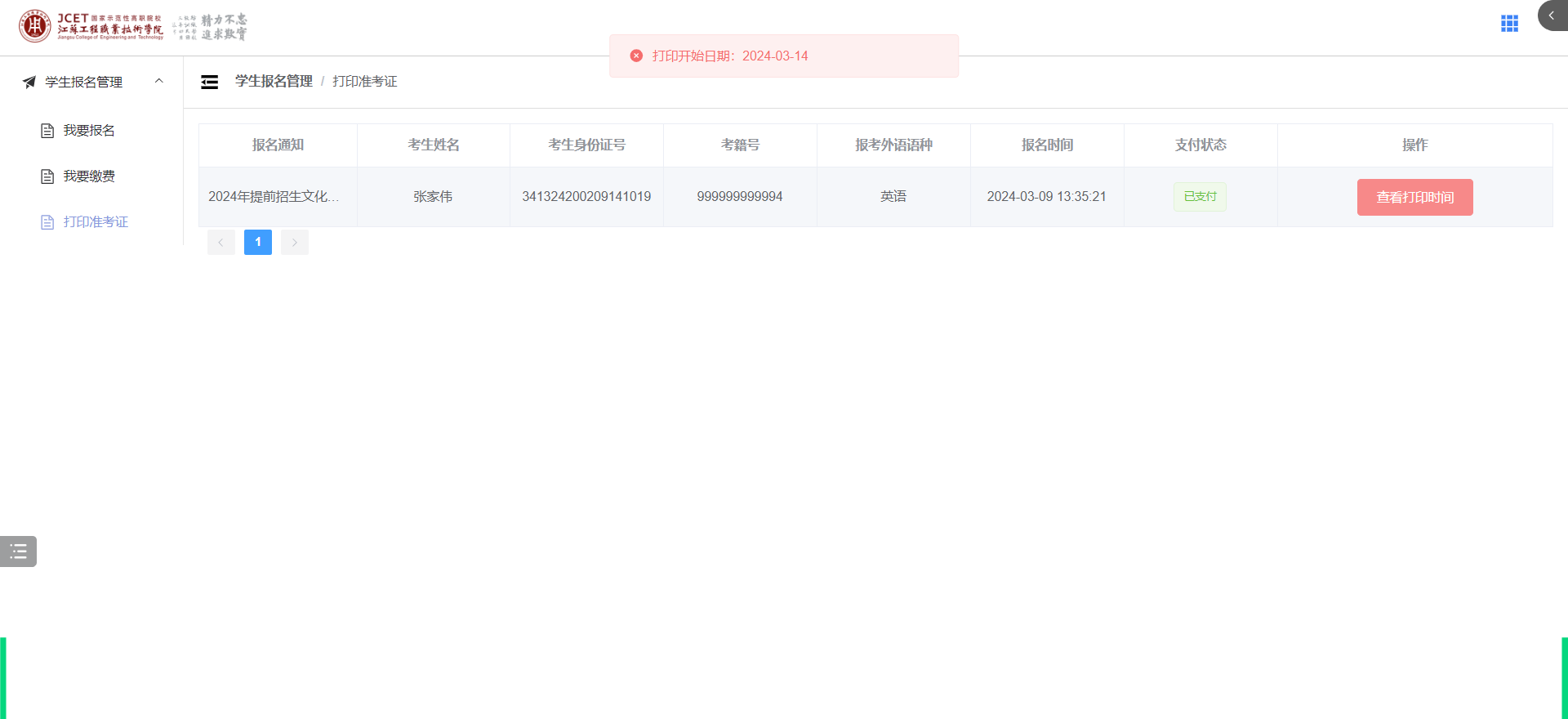Select the 我要报名 menu item
1568x719 pixels.
point(89,131)
